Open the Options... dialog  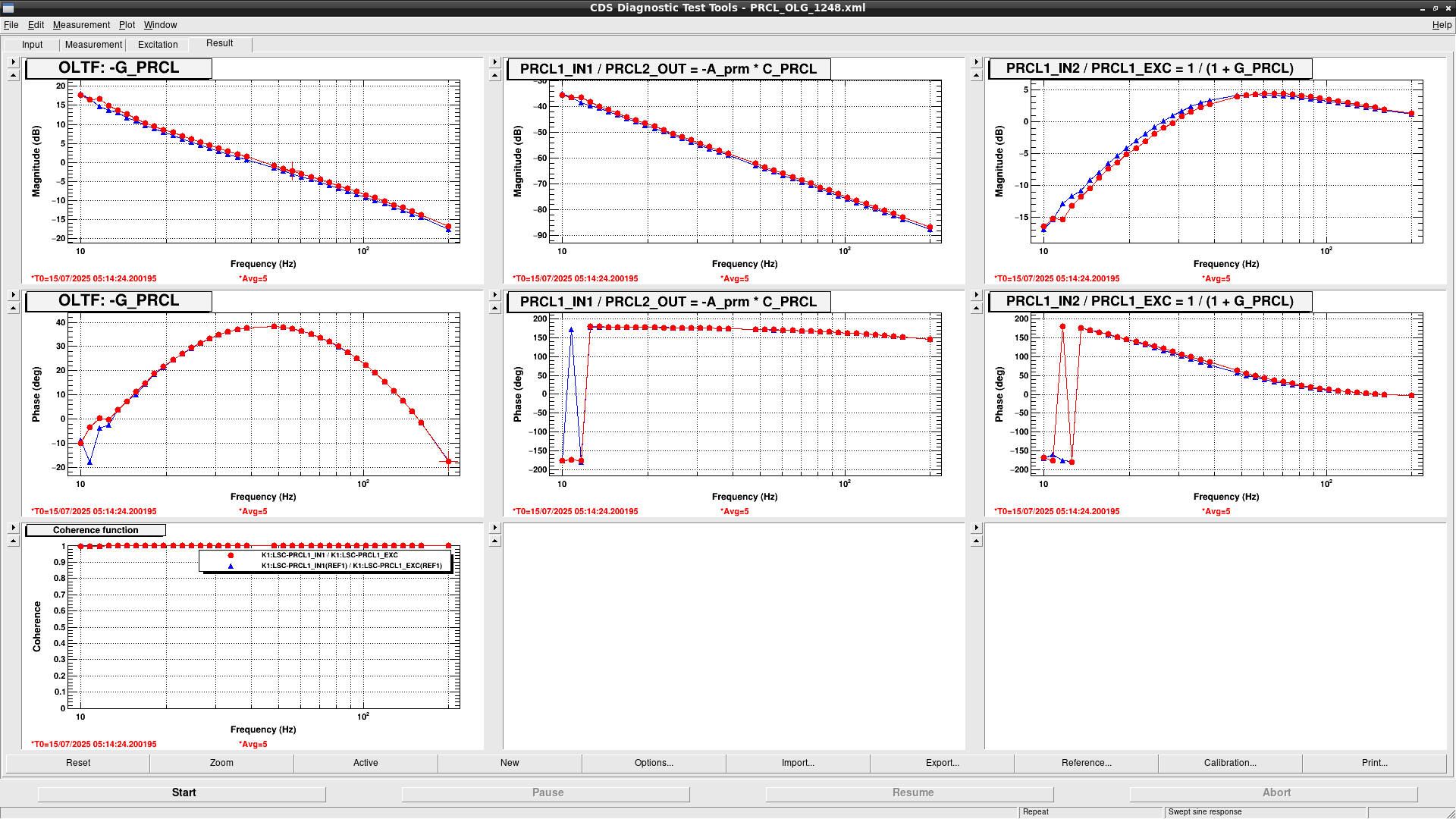[654, 763]
